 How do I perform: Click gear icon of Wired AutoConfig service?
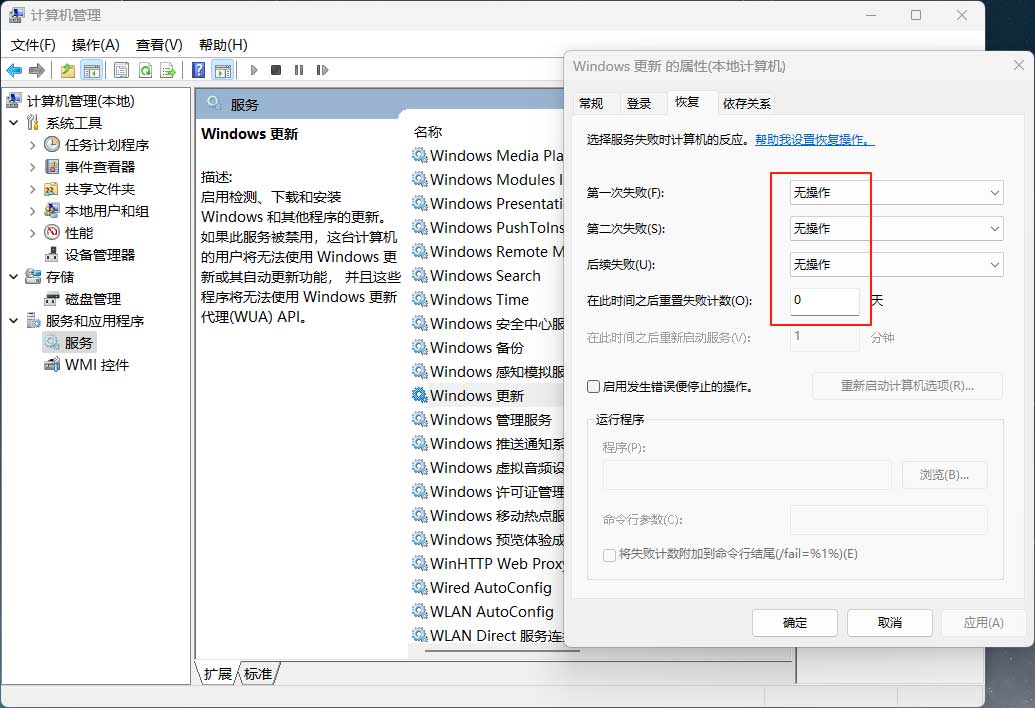(419, 587)
